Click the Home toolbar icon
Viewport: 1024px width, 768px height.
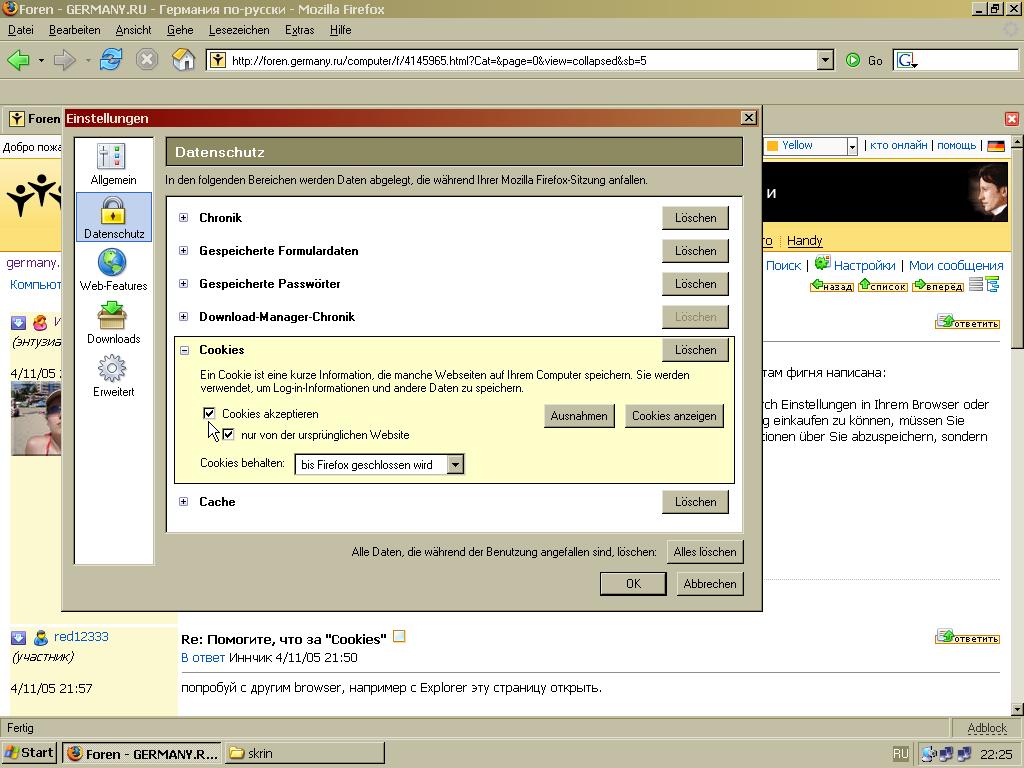tap(183, 60)
